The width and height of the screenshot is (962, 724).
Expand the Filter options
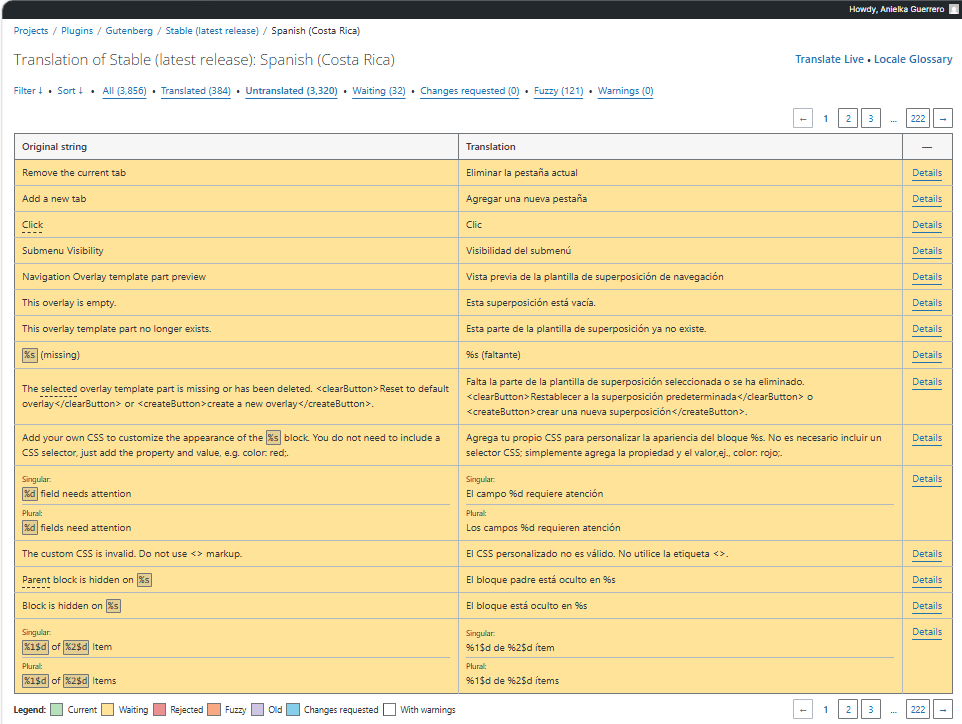coord(28,91)
